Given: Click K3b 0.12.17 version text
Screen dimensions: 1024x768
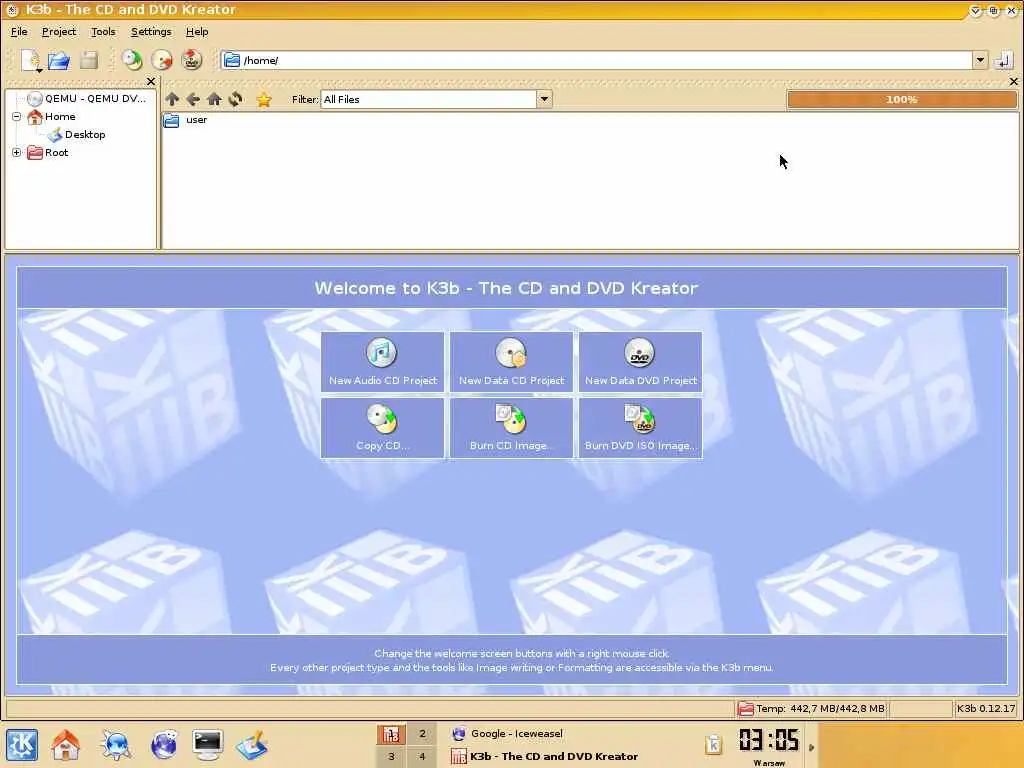Looking at the screenshot, I should [x=986, y=709].
